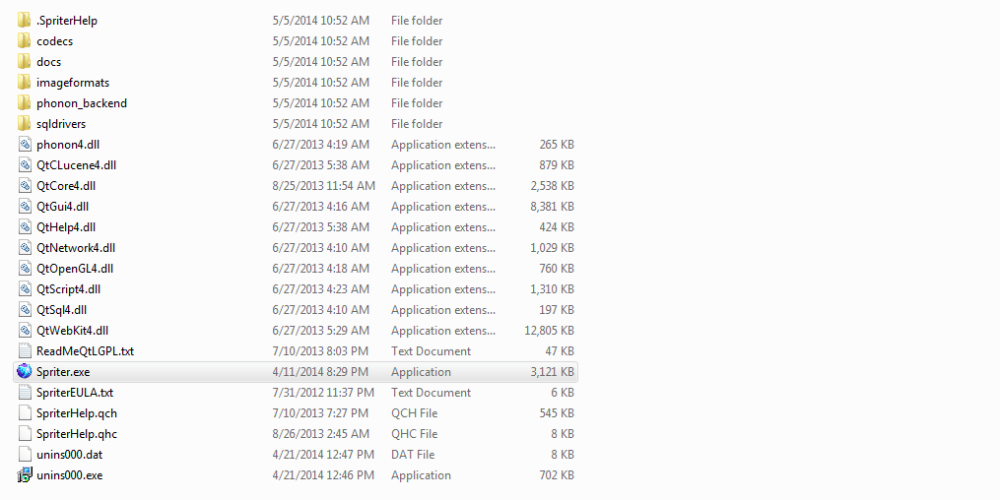Select the QtCLucene4.dll file name
1000x500 pixels.
[x=77, y=165]
